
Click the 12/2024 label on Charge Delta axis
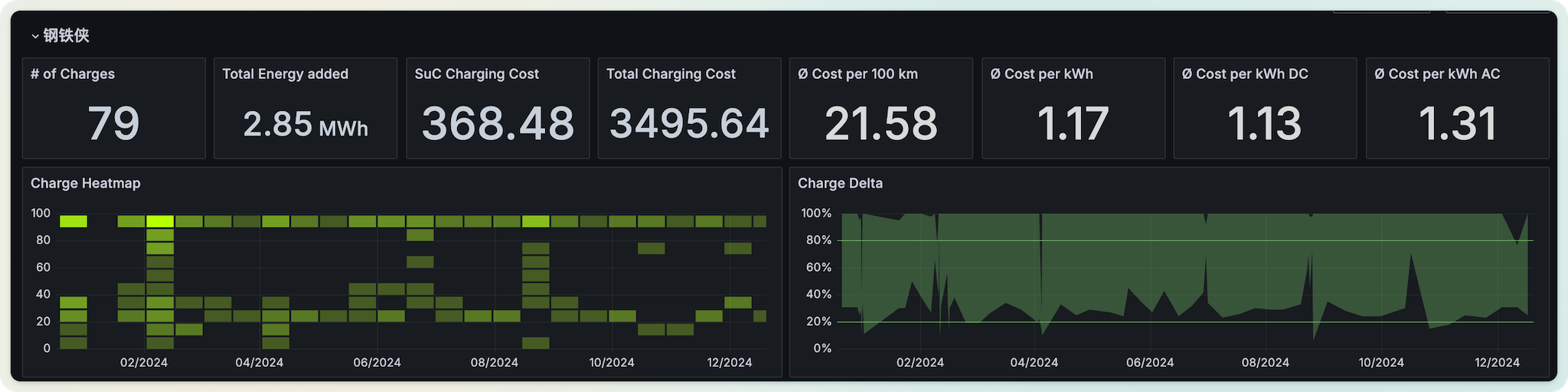click(x=1498, y=362)
